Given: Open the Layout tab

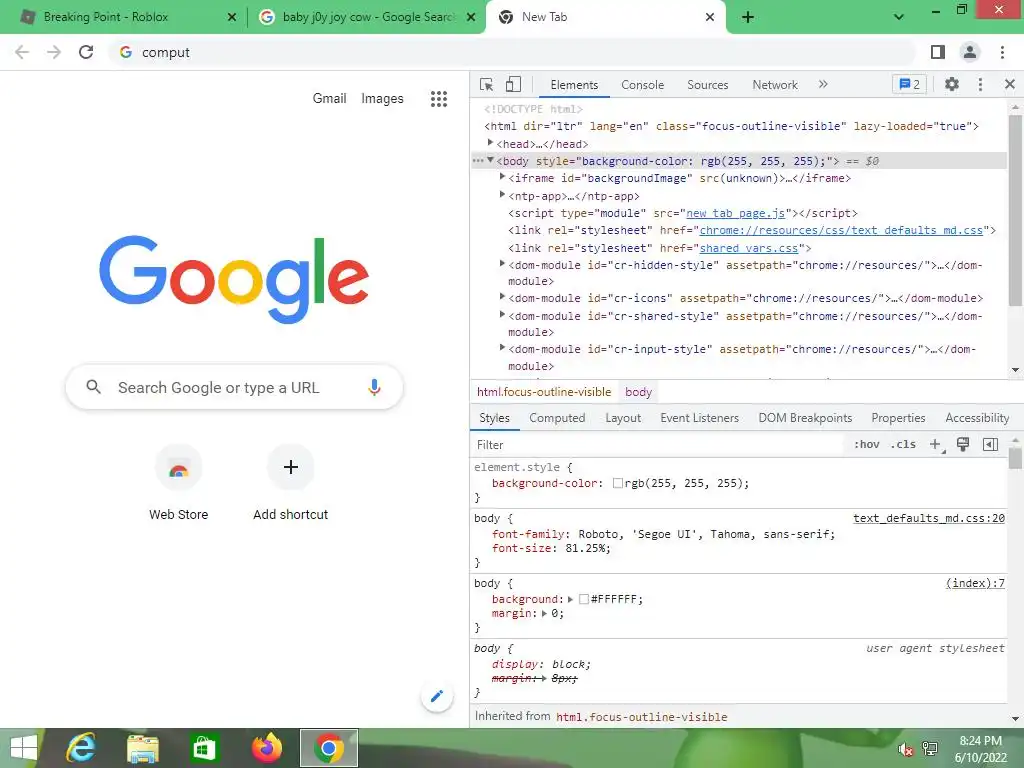Looking at the screenshot, I should tap(623, 418).
